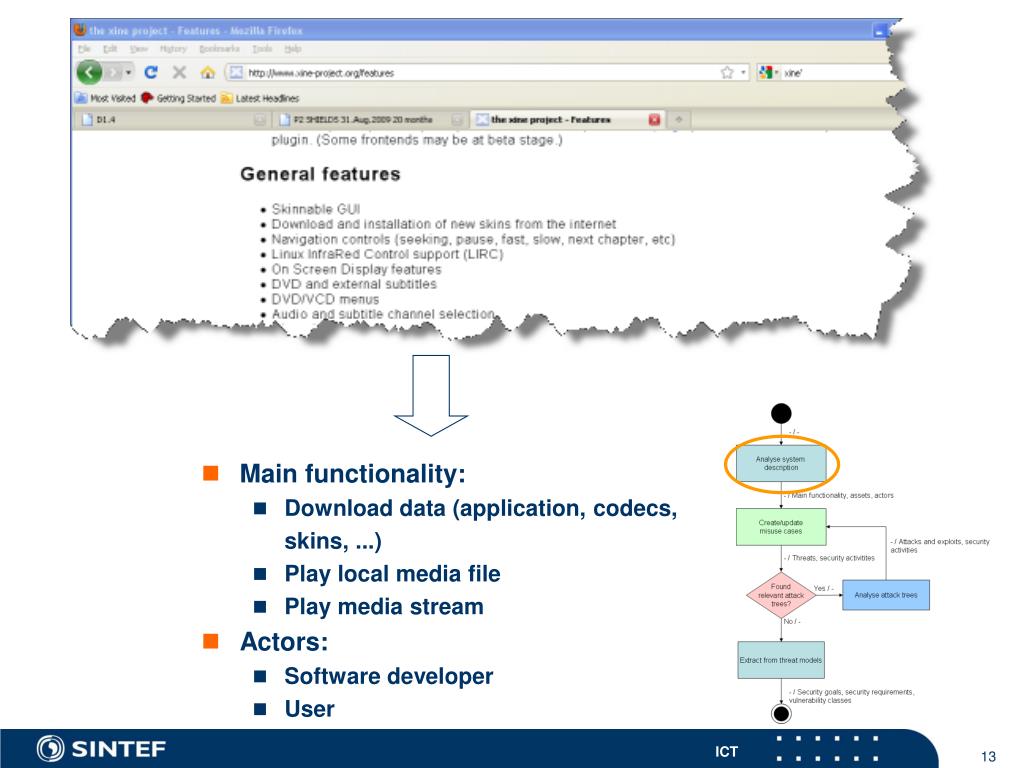
Task: Open the File menu
Action: pos(84,49)
